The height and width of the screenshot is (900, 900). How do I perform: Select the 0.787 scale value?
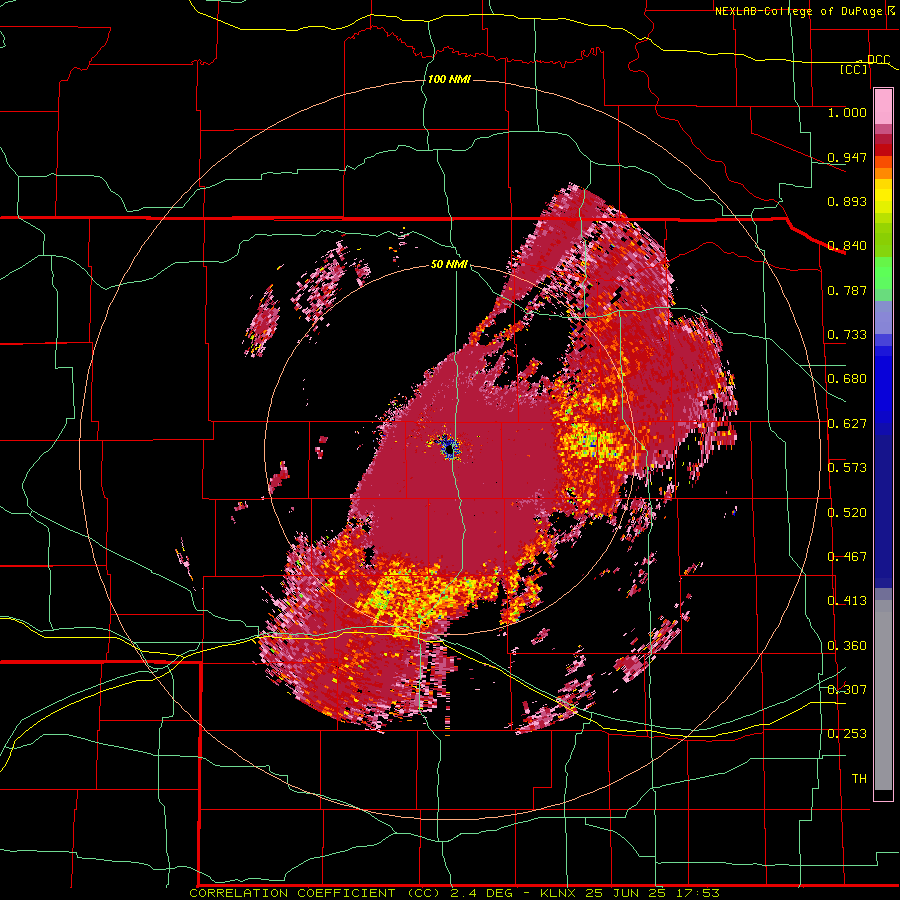coord(847,290)
